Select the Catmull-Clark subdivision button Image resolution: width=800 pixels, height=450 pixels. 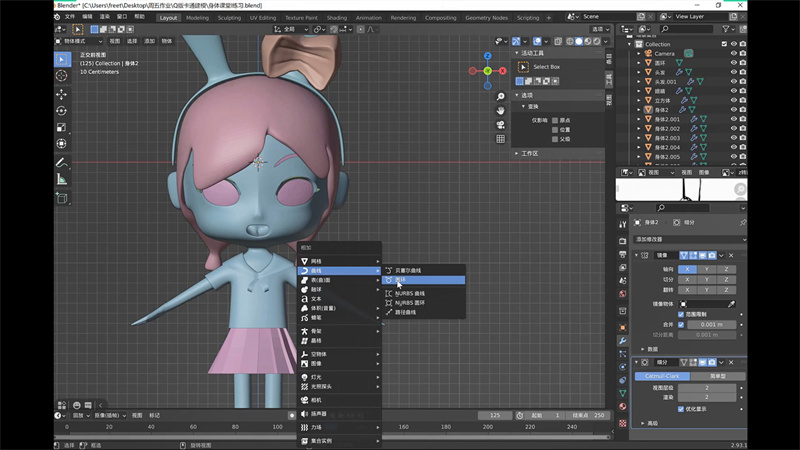coord(662,376)
